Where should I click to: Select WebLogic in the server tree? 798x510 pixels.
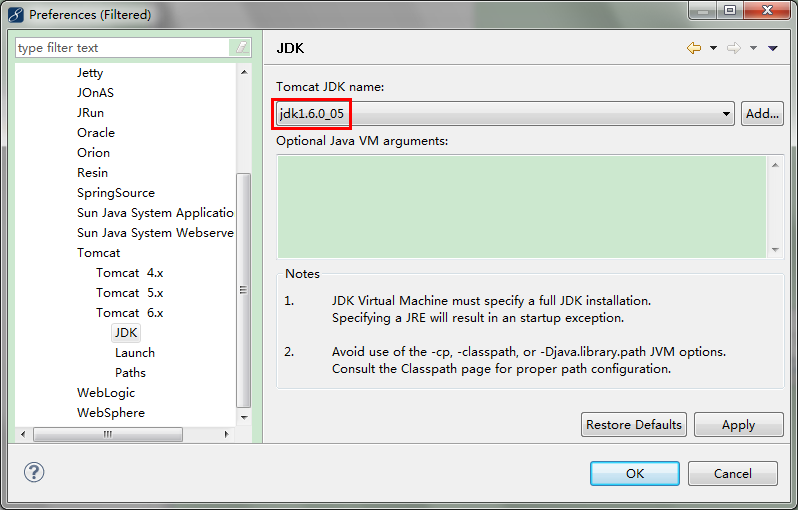click(106, 393)
